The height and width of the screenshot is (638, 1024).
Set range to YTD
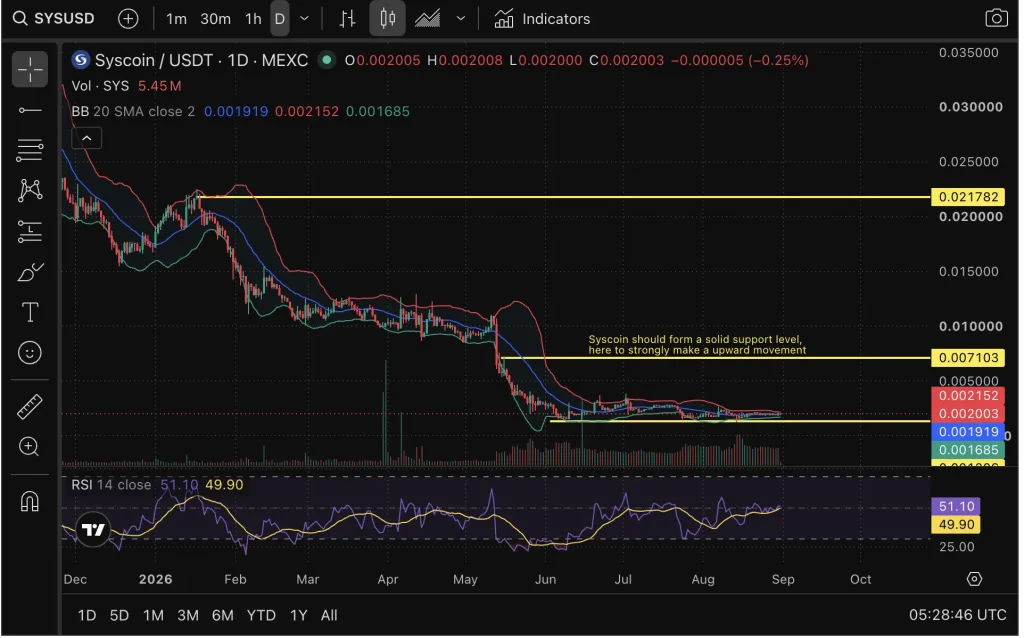coord(261,615)
